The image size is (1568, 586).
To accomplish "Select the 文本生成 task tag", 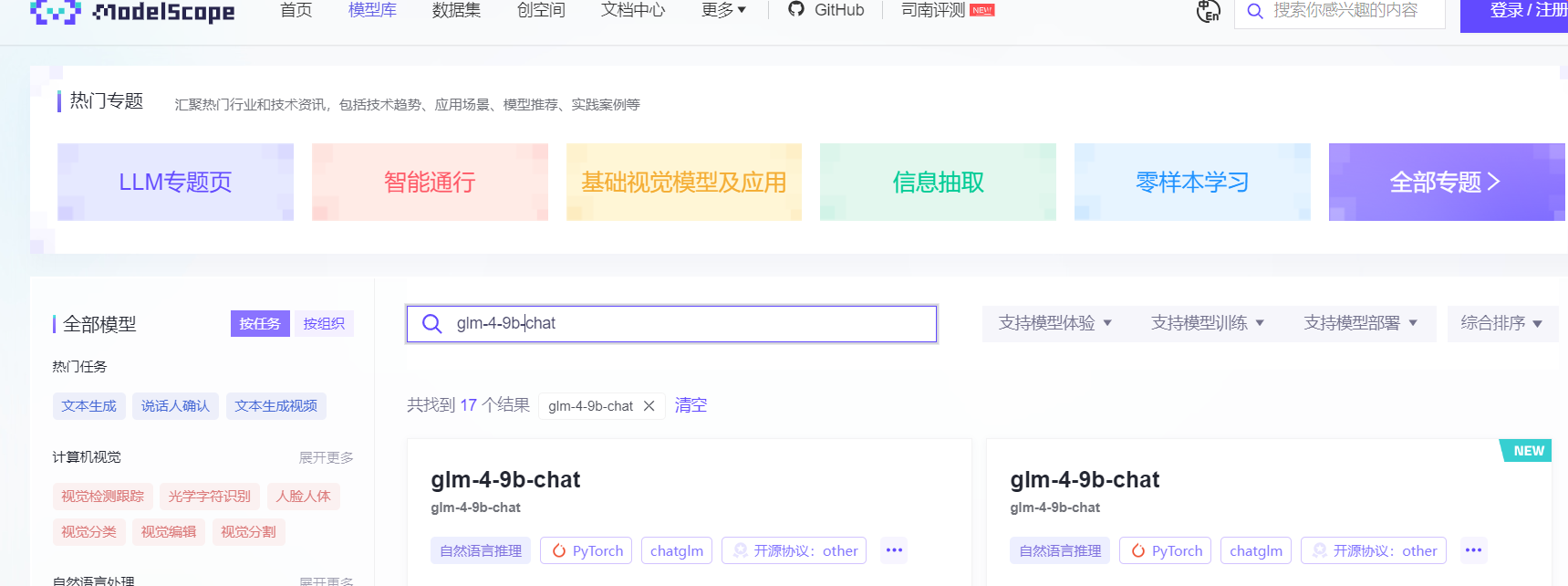I will 89,406.
